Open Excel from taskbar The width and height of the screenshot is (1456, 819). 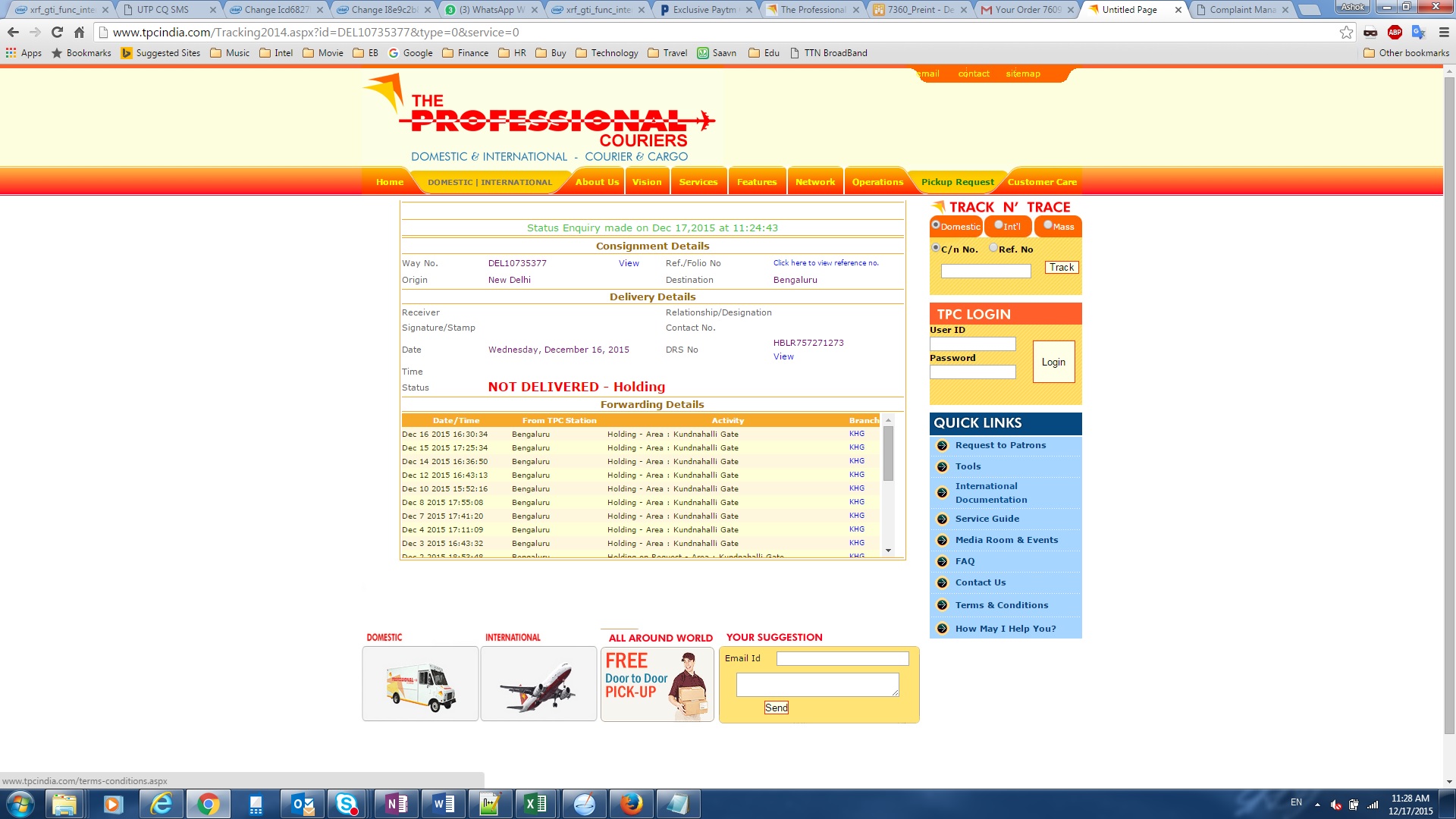coord(535,804)
